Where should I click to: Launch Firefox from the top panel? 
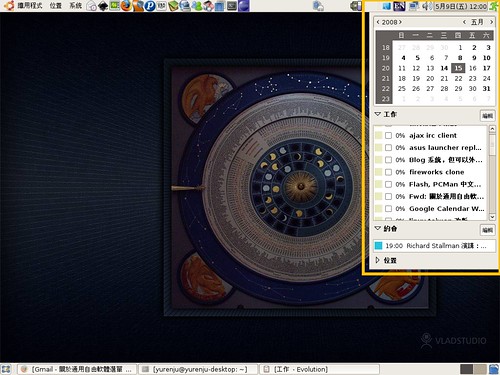(126, 6)
